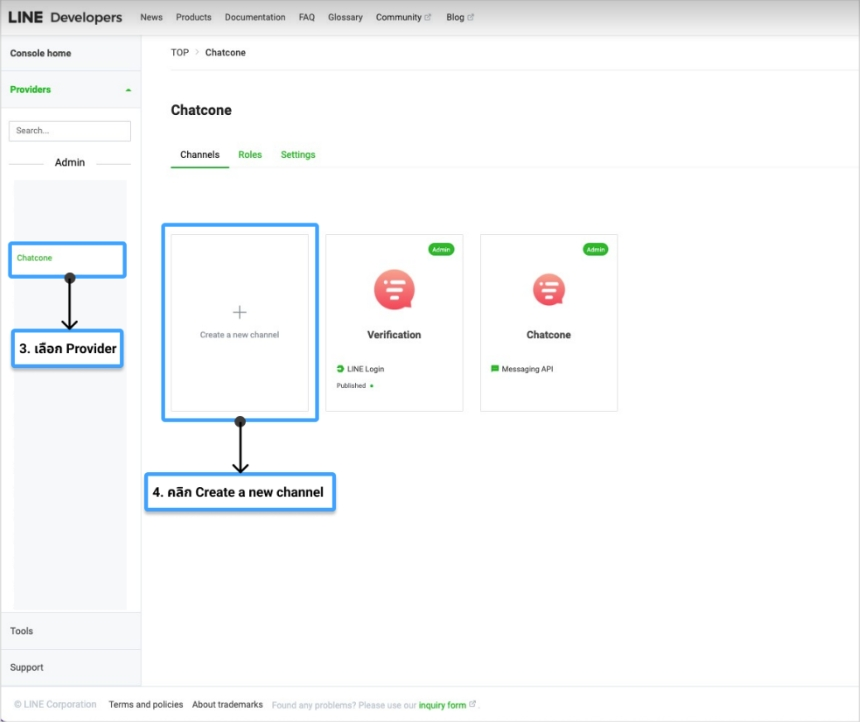Focus the providers Search field
The width and height of the screenshot is (860, 722).
[70, 131]
